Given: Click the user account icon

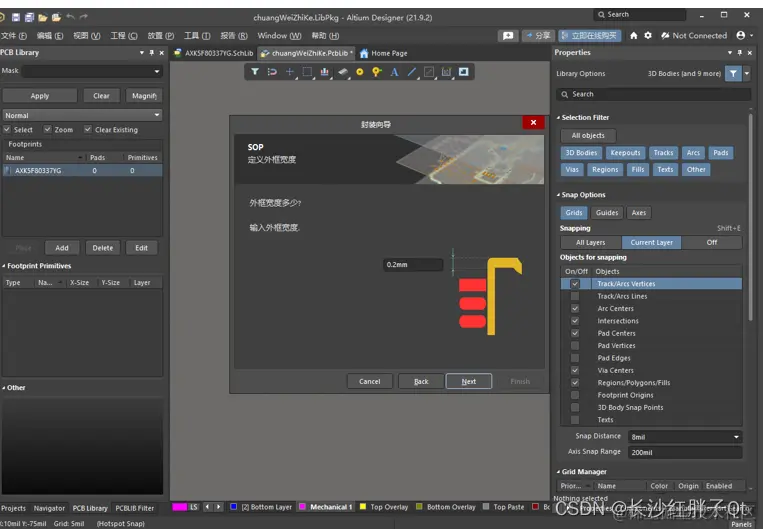Looking at the screenshot, I should pos(741,36).
